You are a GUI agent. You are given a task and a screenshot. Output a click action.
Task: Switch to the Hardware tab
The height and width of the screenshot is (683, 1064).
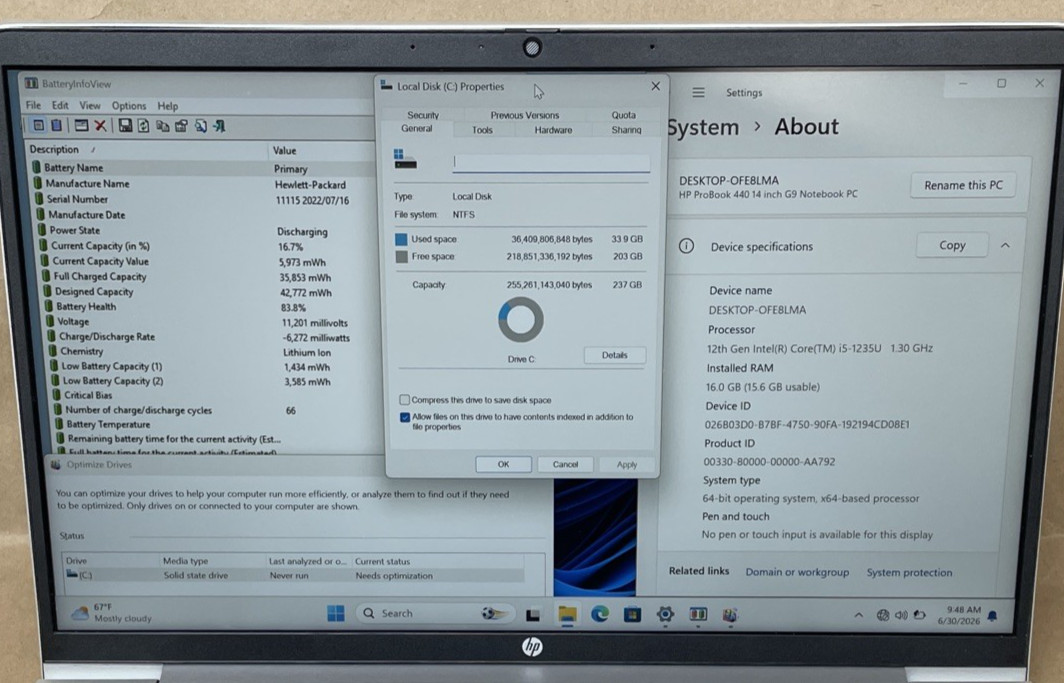click(553, 130)
